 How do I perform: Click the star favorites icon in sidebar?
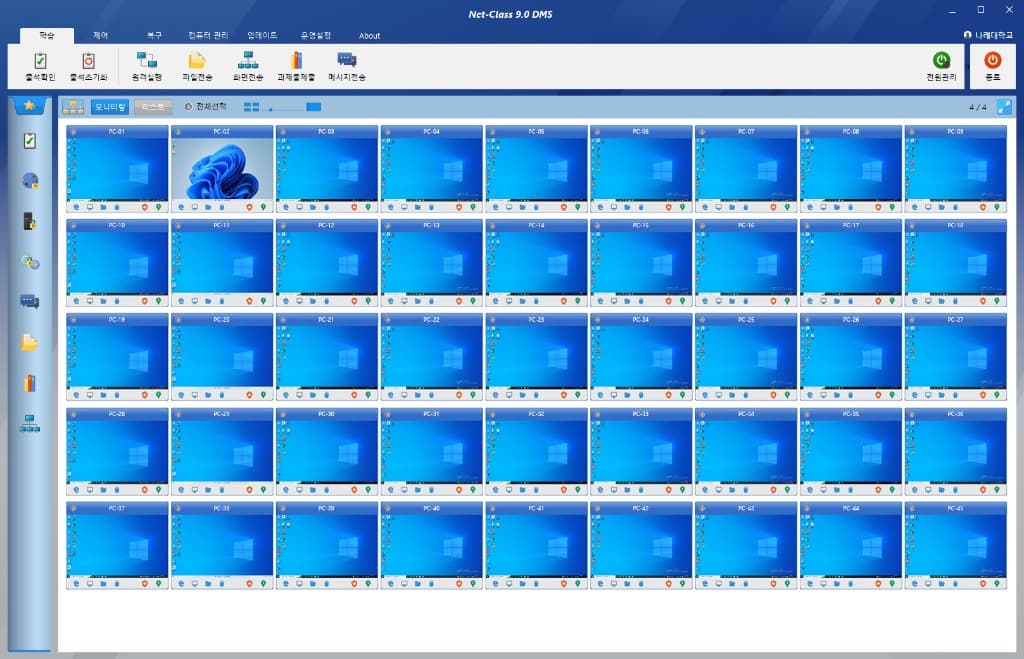[29, 105]
